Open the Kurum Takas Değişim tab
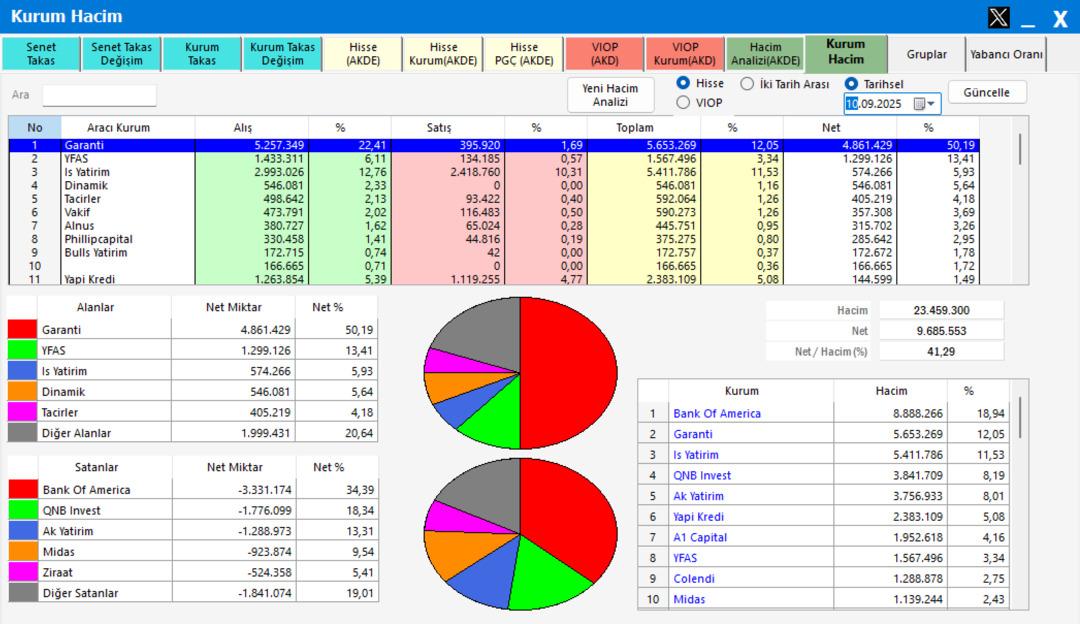 coord(282,54)
